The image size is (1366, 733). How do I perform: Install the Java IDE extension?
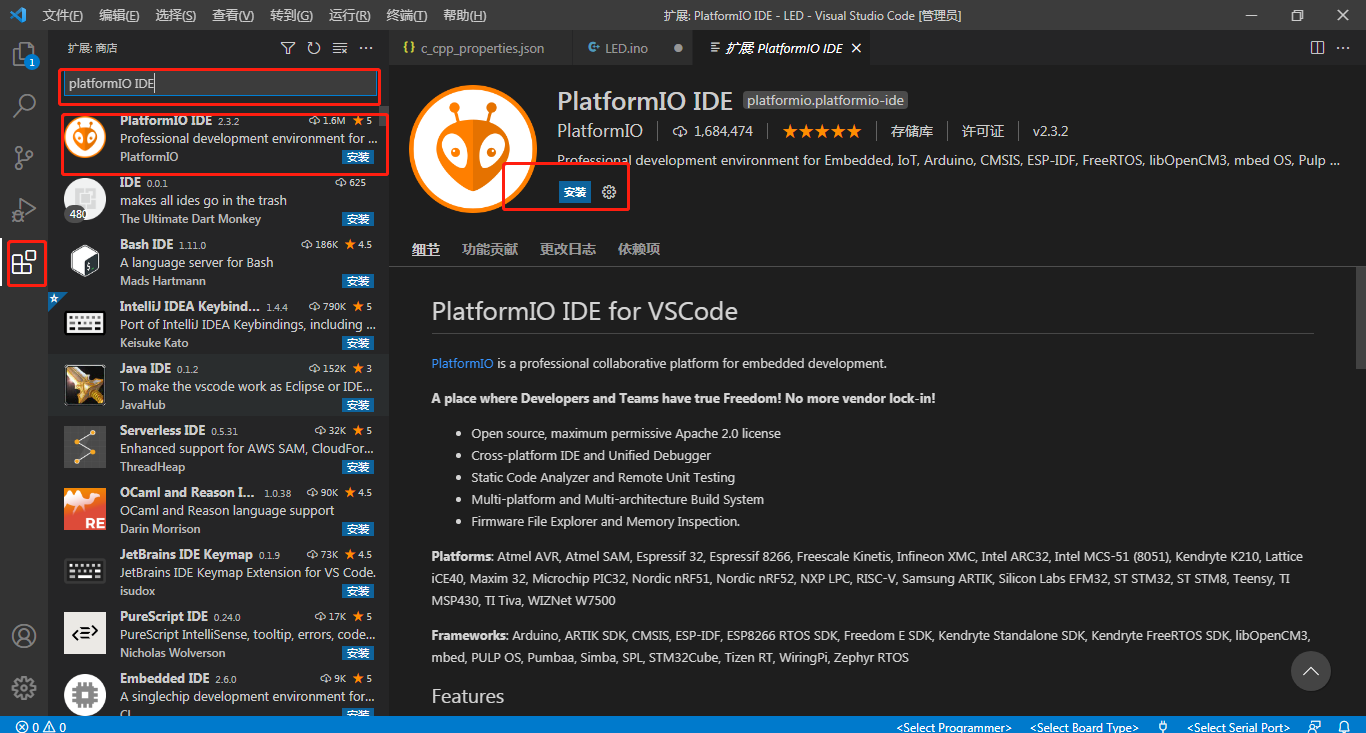click(358, 405)
